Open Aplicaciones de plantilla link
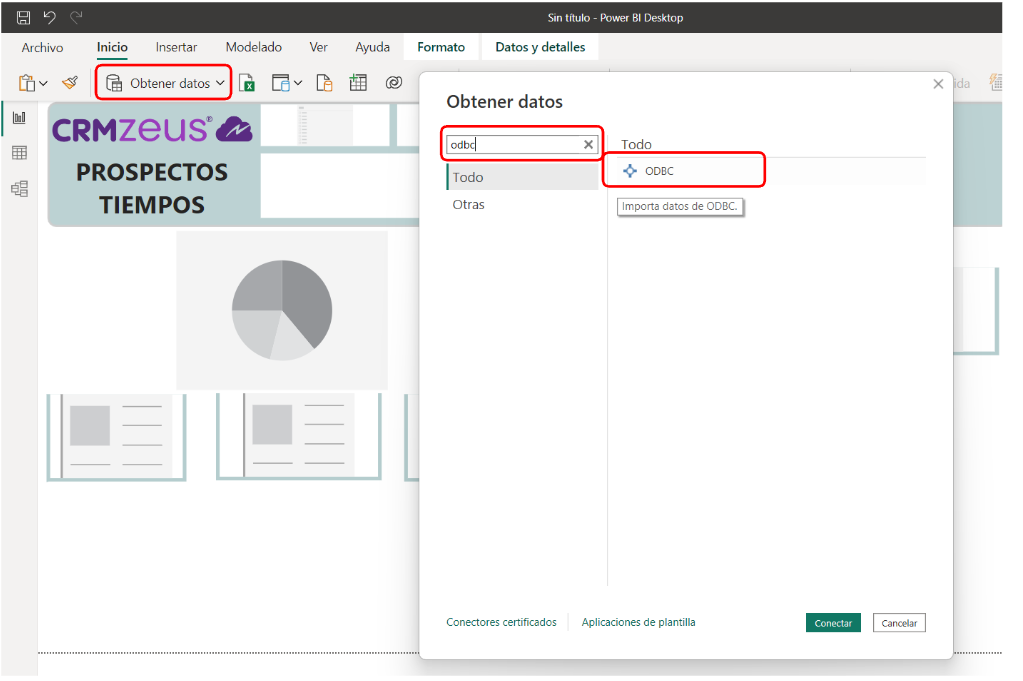This screenshot has width=1023, height=681. click(x=639, y=622)
